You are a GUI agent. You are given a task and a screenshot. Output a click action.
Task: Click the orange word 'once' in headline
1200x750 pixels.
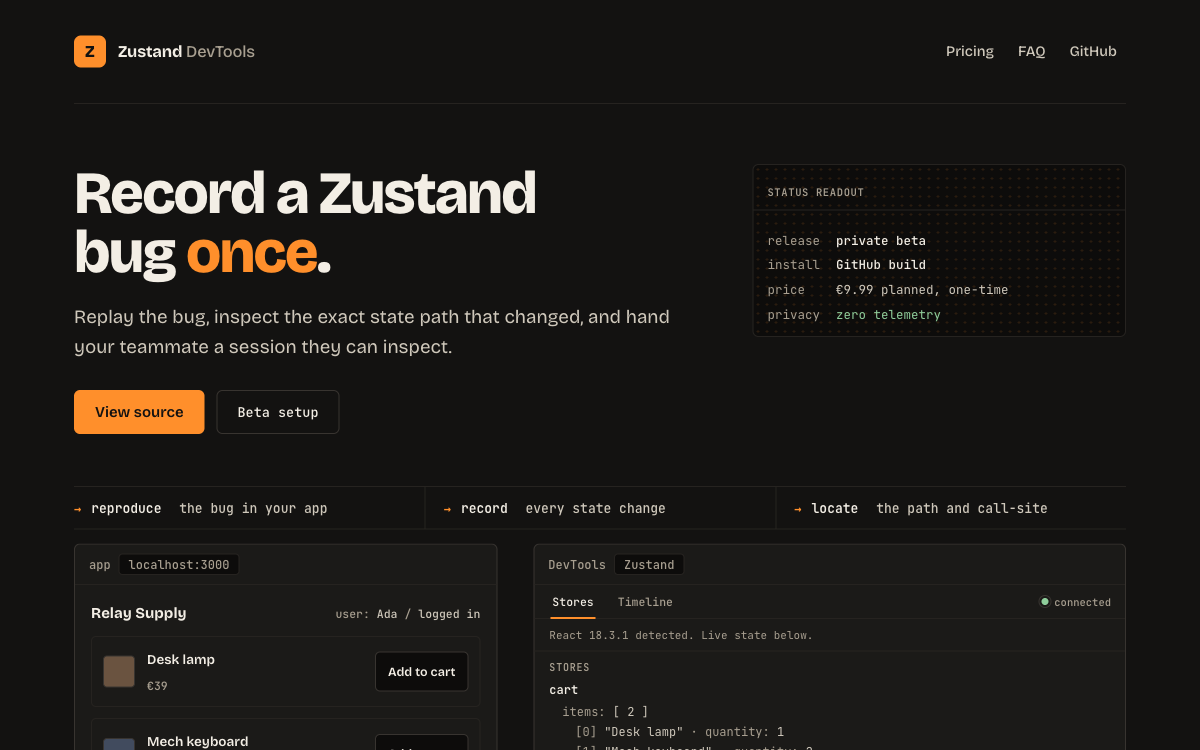(x=251, y=253)
